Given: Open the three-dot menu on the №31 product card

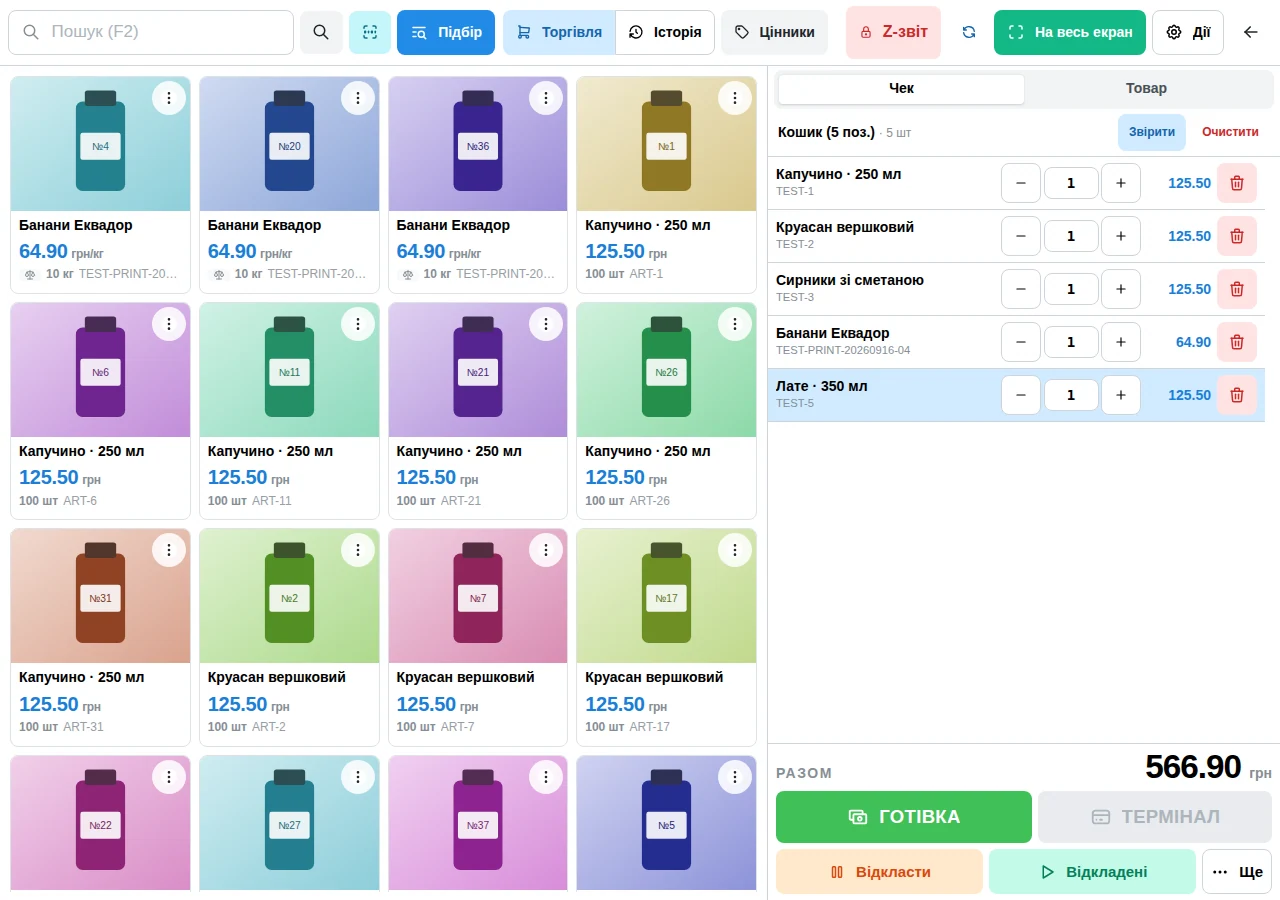Looking at the screenshot, I should 169,550.
